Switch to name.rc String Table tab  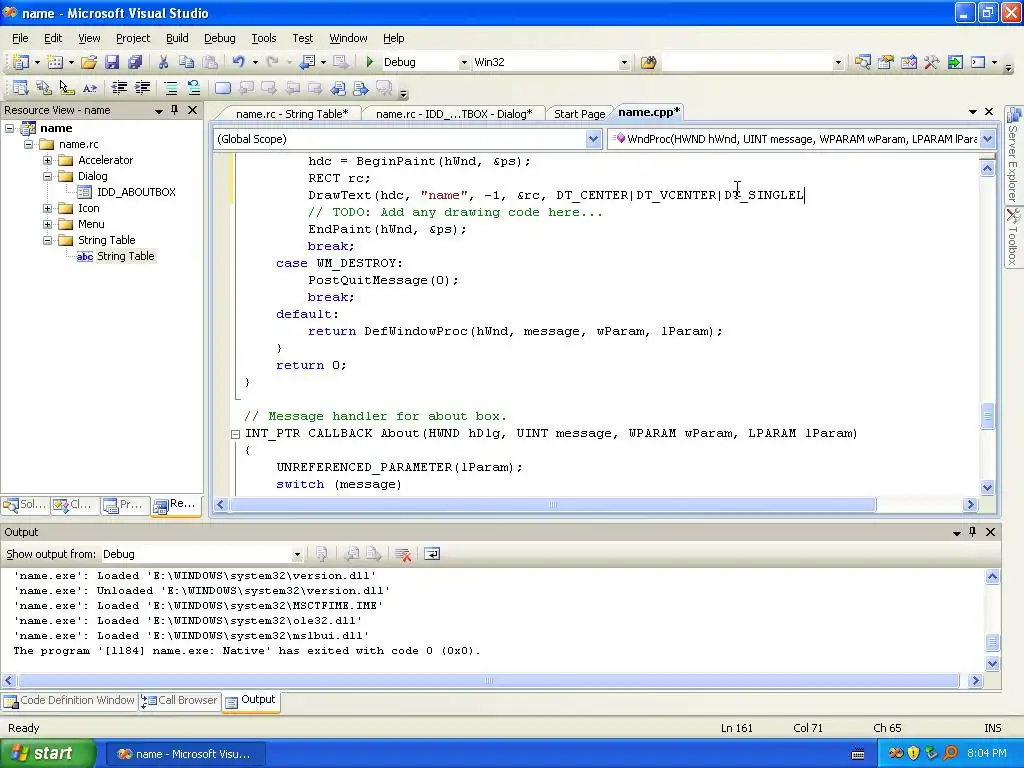pos(292,114)
